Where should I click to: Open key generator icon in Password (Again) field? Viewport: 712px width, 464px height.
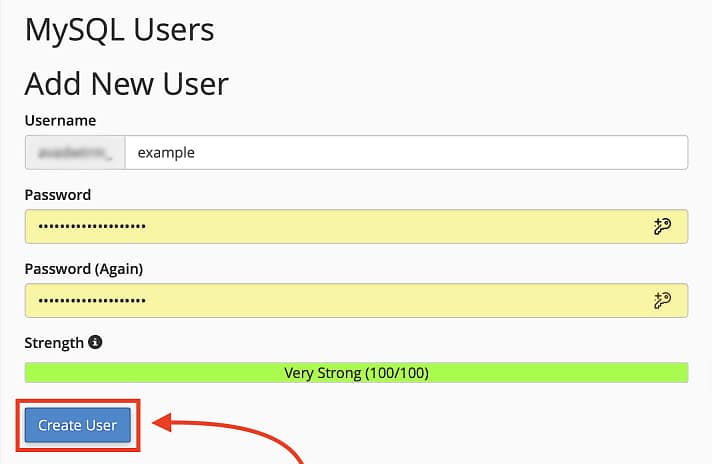click(662, 300)
